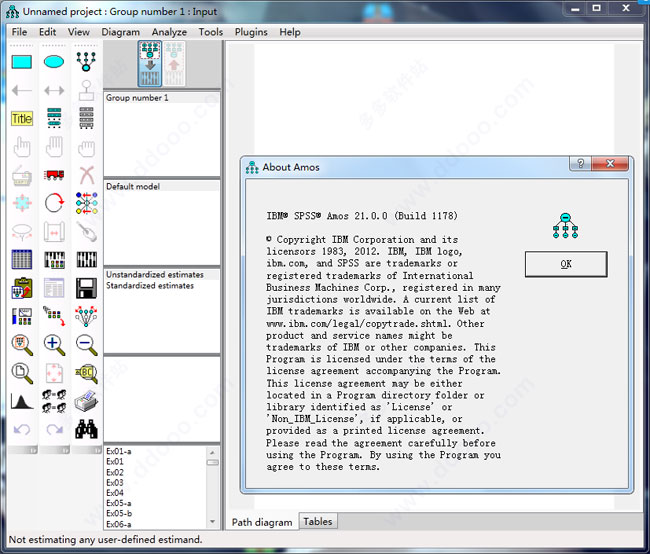Image resolution: width=650 pixels, height=554 pixels.
Task: Select Unstandardized estimates
Action: tap(162, 275)
